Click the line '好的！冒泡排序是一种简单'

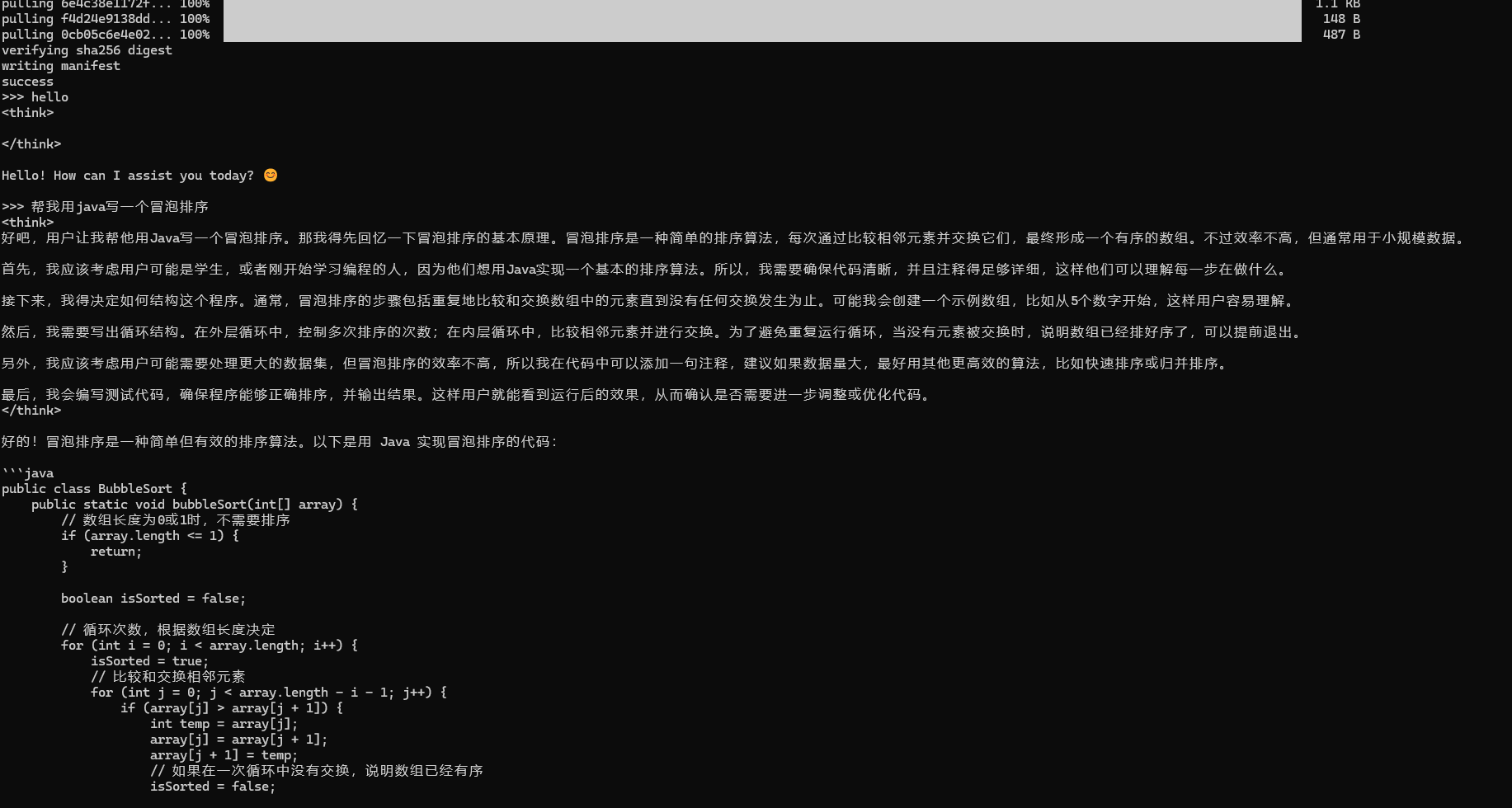click(x=280, y=442)
